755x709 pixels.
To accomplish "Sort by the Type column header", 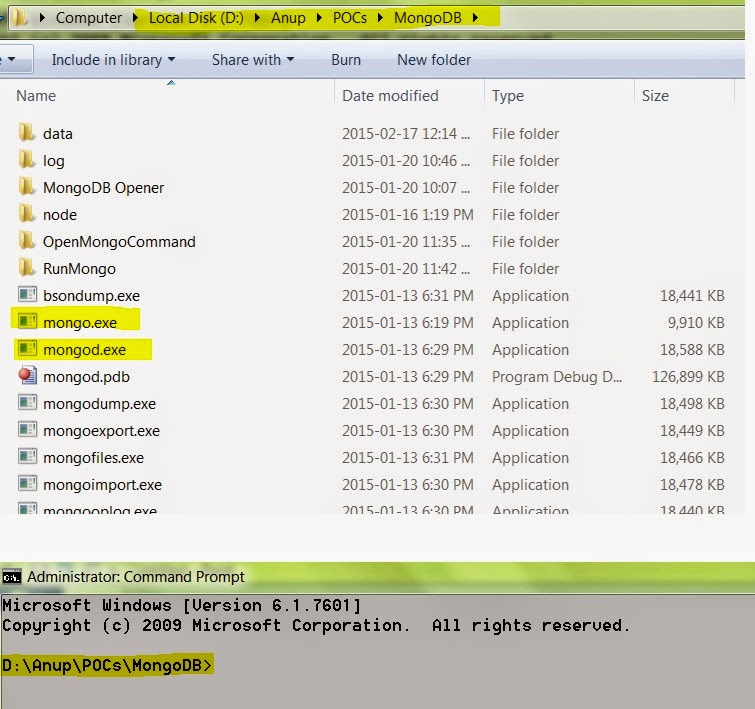I will pyautogui.click(x=508, y=96).
